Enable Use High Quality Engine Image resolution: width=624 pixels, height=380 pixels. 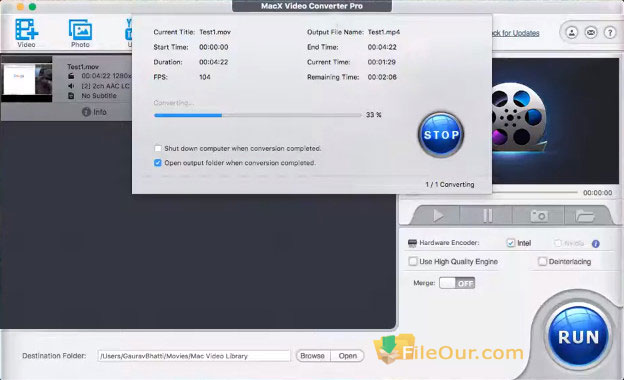[413, 261]
